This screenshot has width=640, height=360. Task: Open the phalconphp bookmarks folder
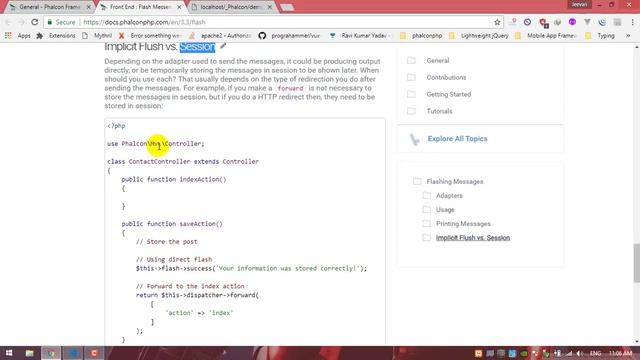coord(421,36)
